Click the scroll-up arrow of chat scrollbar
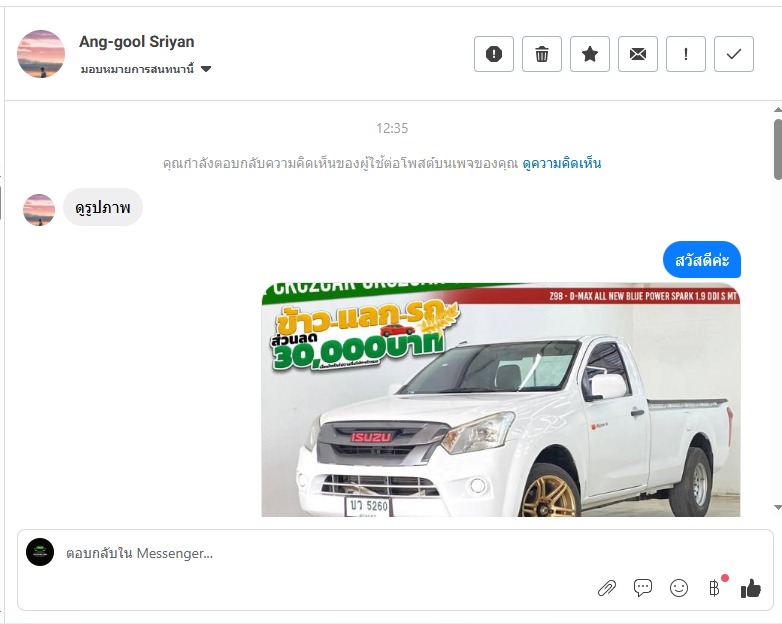This screenshot has height=624, width=782. pyautogui.click(x=778, y=109)
